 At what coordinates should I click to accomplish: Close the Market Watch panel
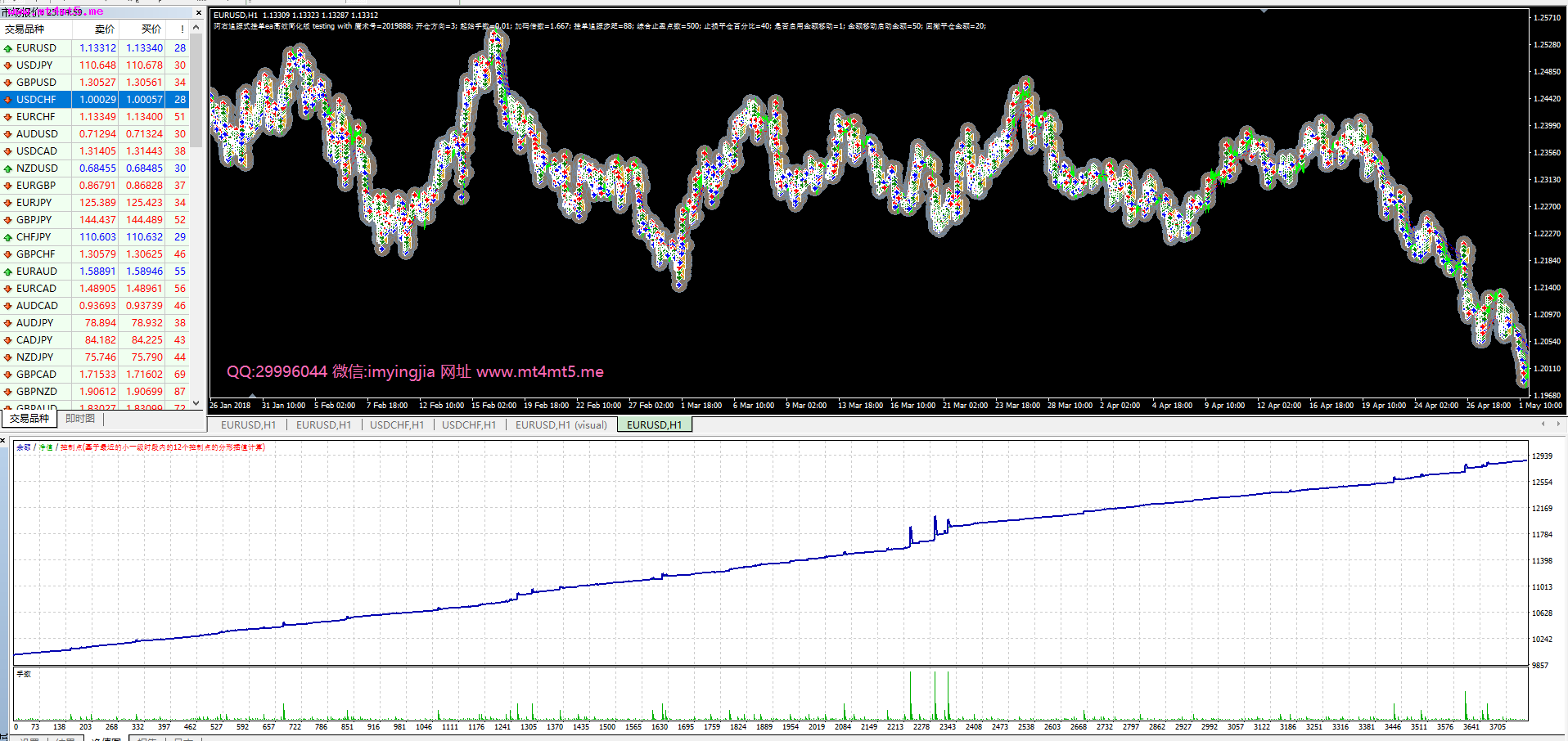click(x=198, y=12)
